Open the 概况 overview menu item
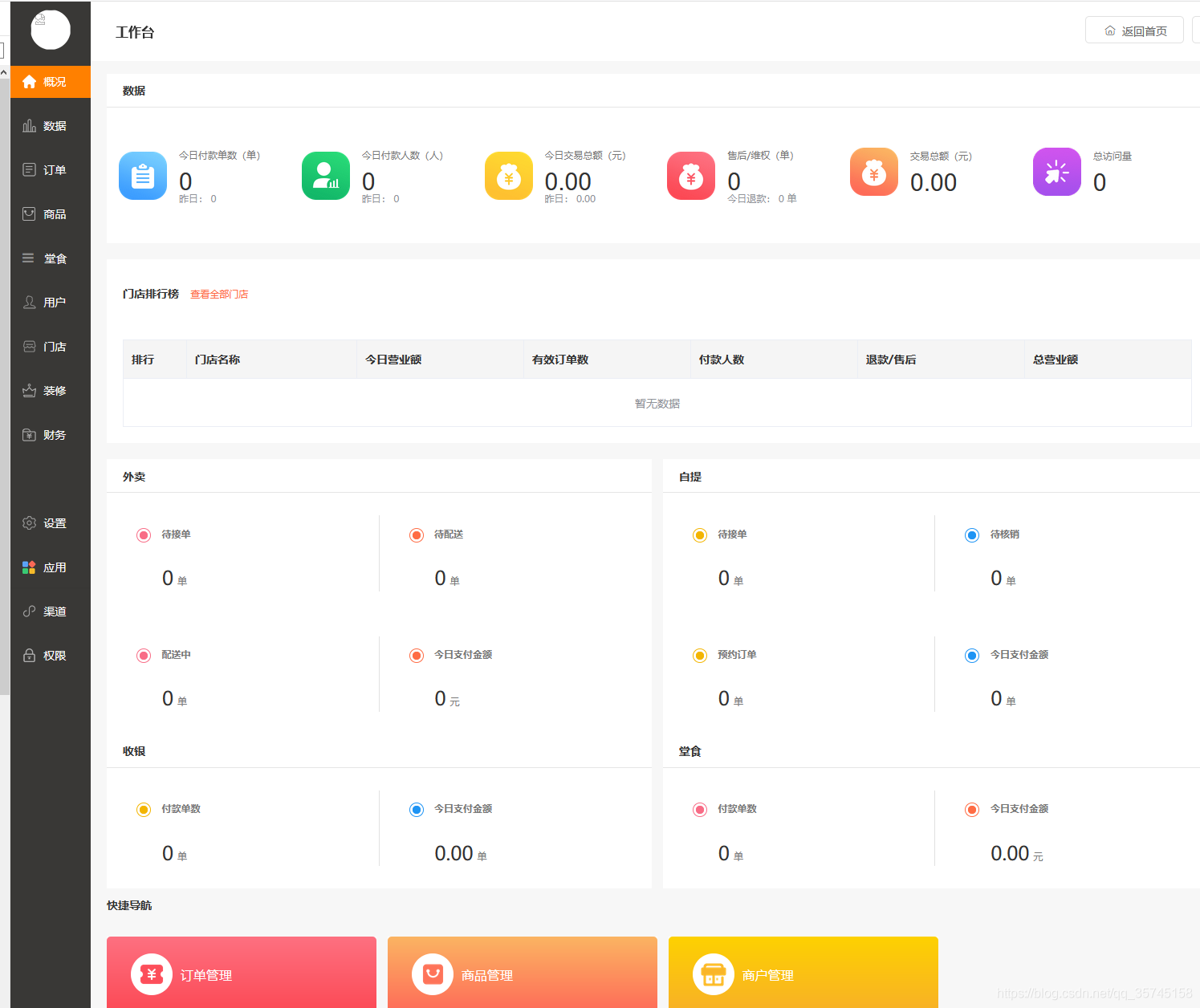Image resolution: width=1200 pixels, height=1008 pixels. click(51, 82)
